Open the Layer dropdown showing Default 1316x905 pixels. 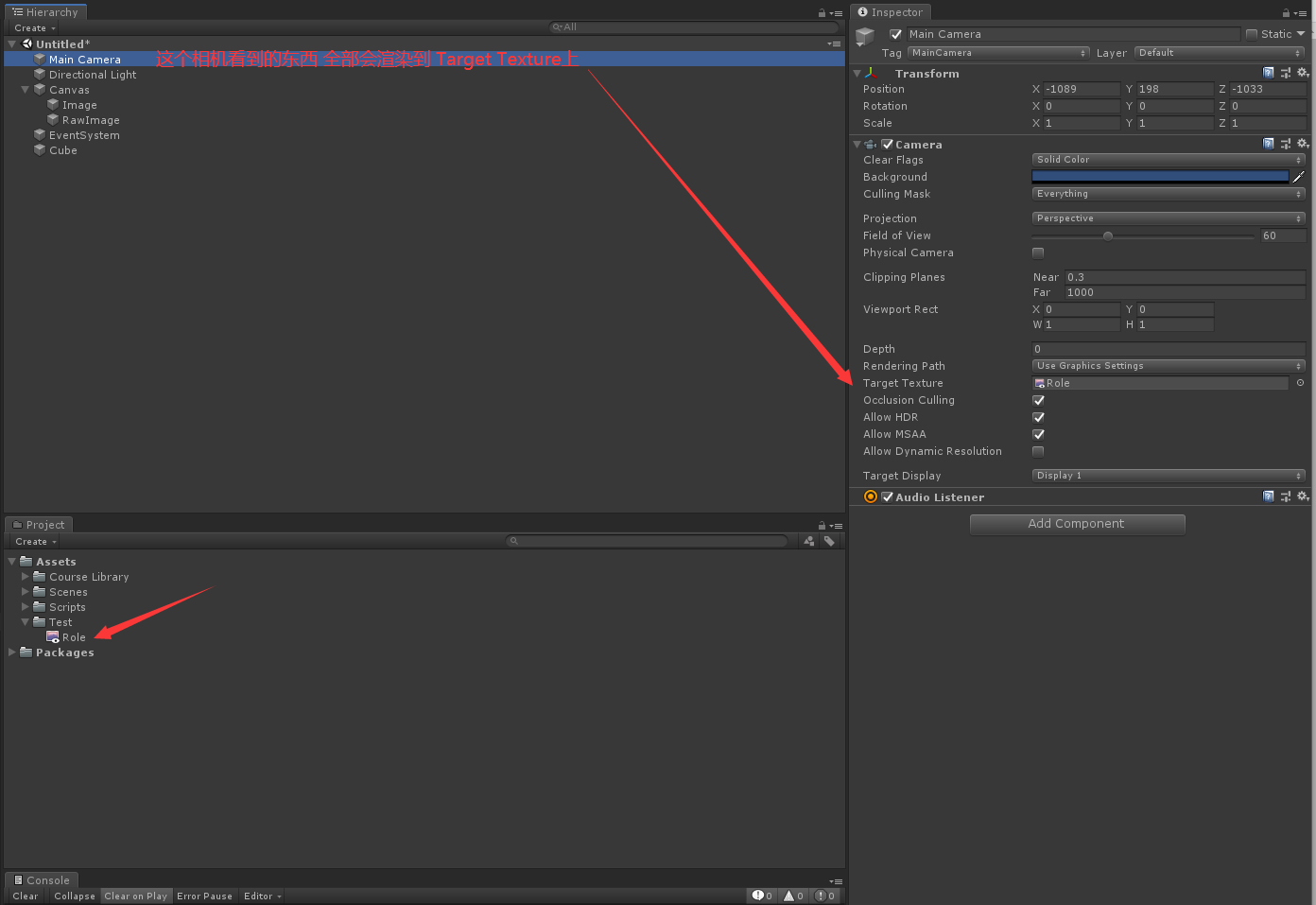(x=1220, y=53)
